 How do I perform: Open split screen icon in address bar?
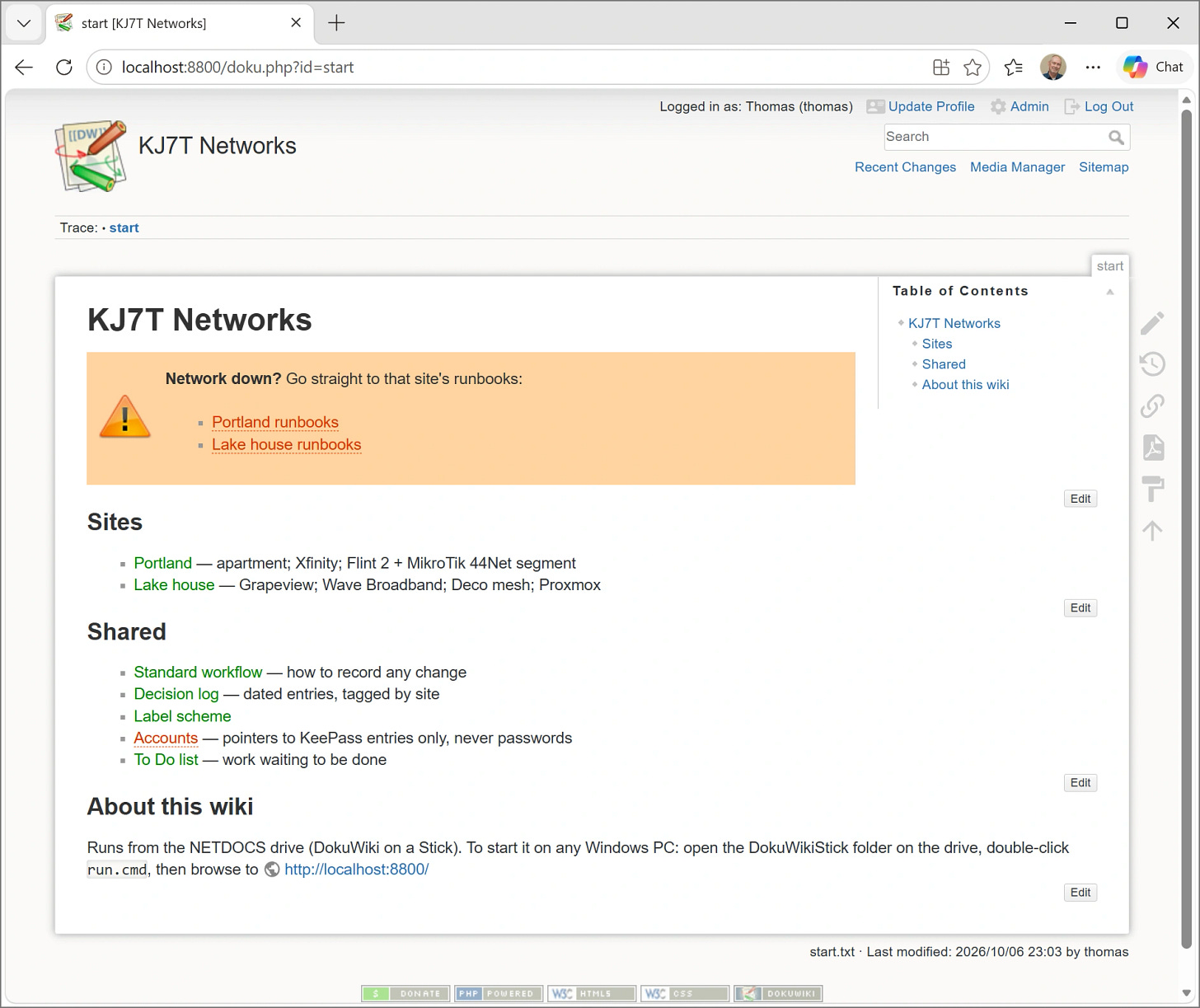pos(941,68)
